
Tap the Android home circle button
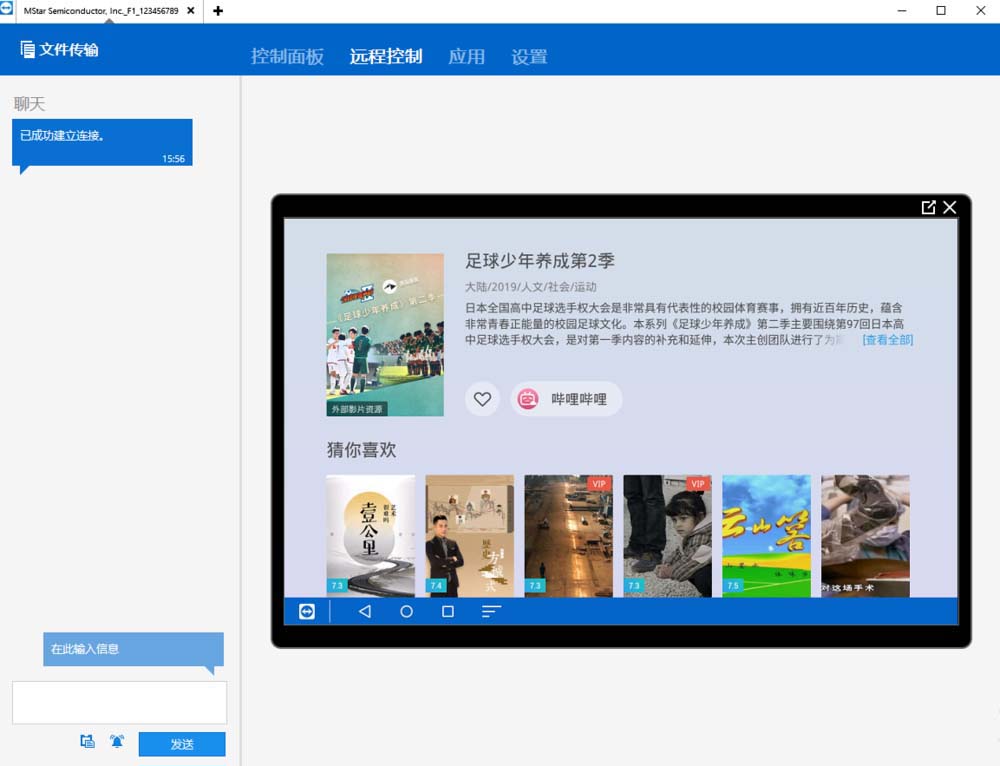click(406, 611)
